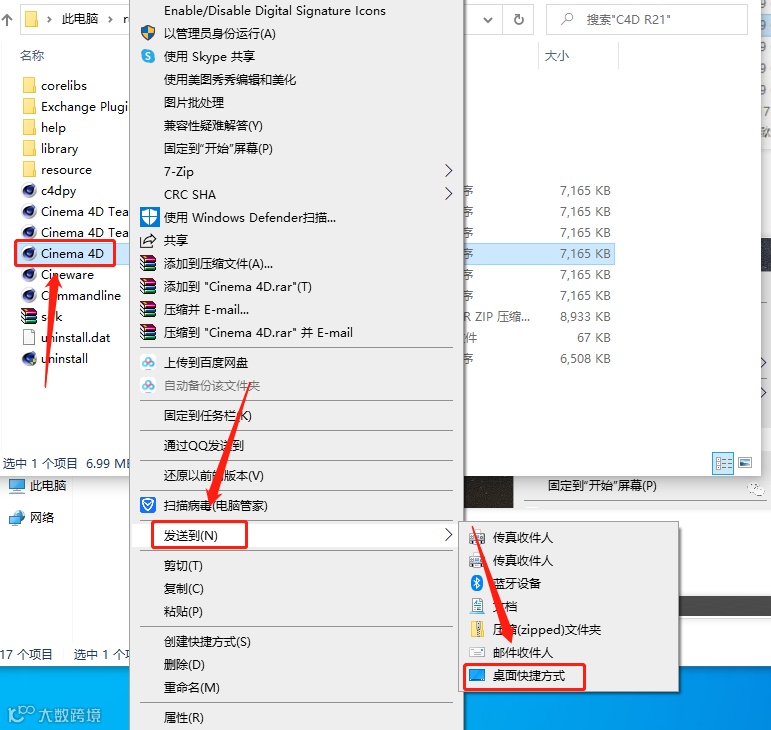Click the This PC icon in navigation pane

[x=17, y=486]
